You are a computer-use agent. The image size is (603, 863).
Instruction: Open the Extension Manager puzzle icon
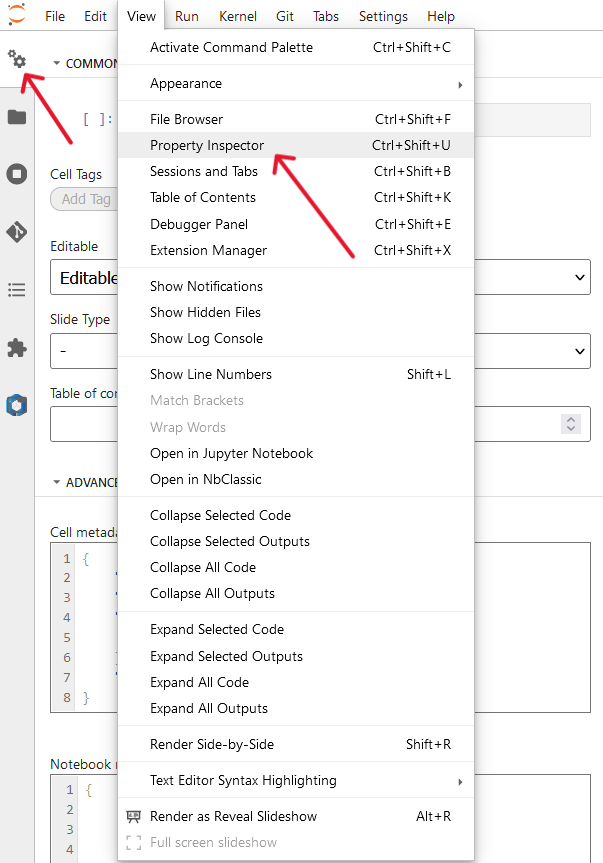[x=16, y=348]
